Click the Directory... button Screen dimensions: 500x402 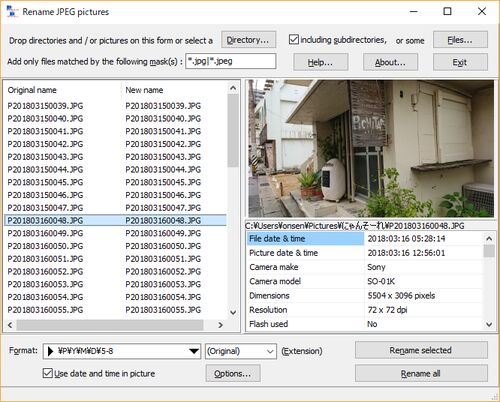point(248,40)
